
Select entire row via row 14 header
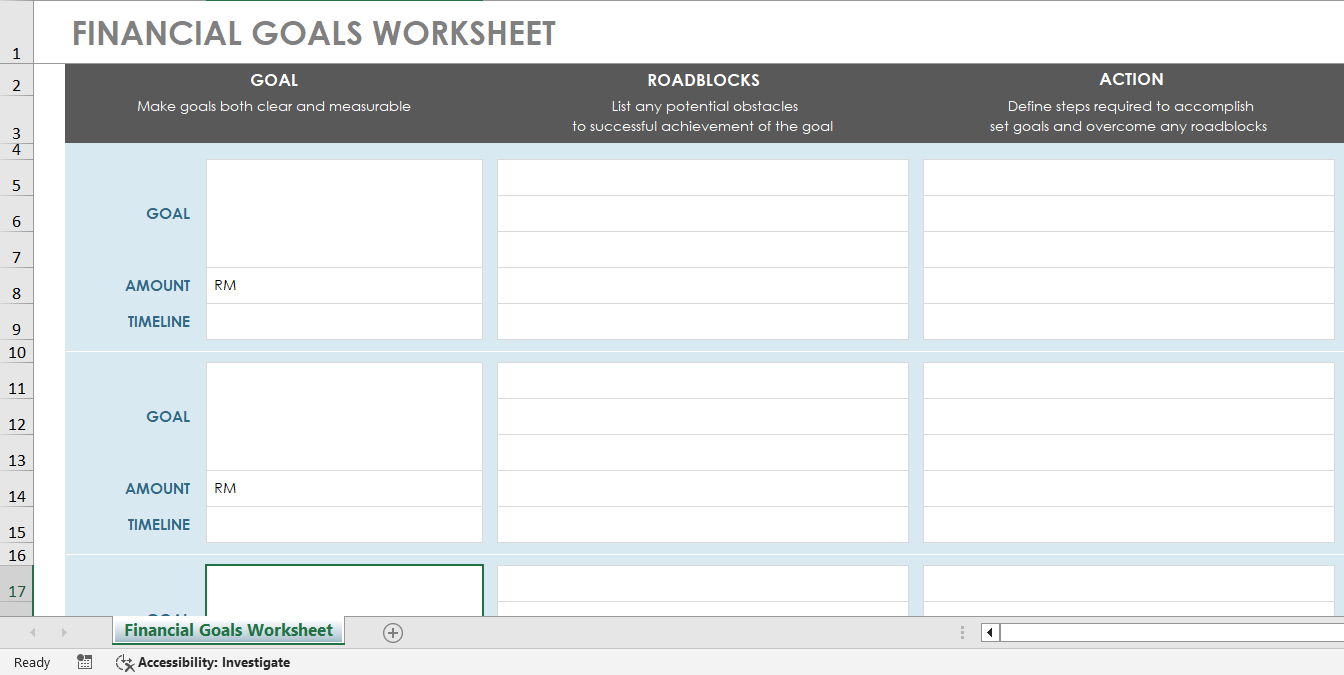tap(16, 489)
